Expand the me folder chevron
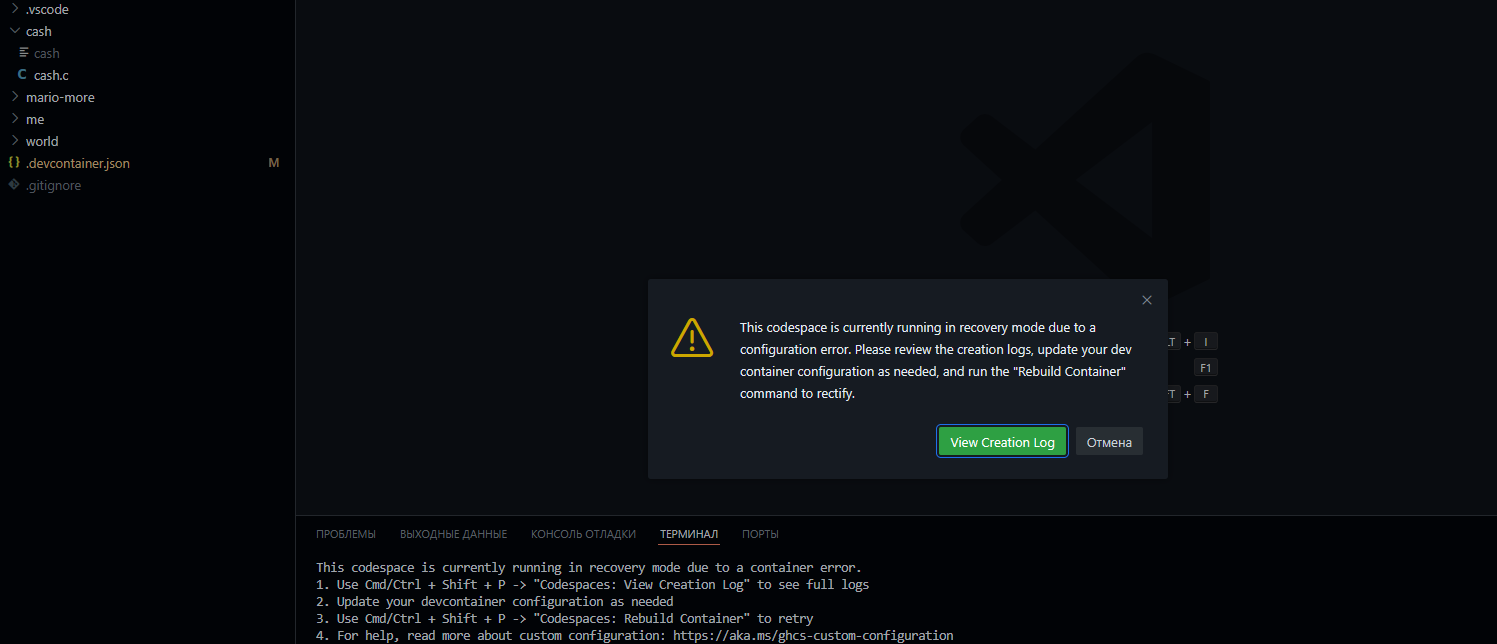The image size is (1497, 644). coord(14,119)
